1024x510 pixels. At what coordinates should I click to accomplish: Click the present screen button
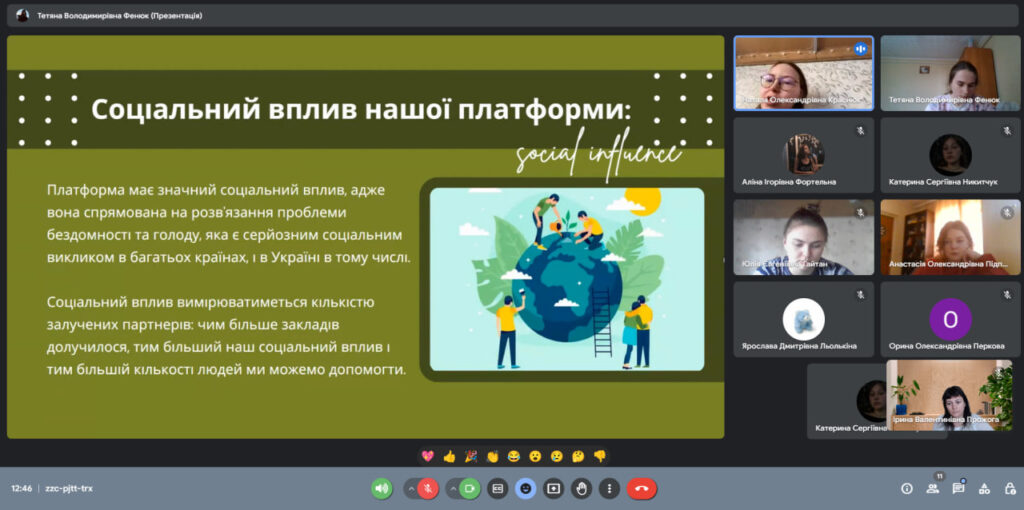coord(553,489)
